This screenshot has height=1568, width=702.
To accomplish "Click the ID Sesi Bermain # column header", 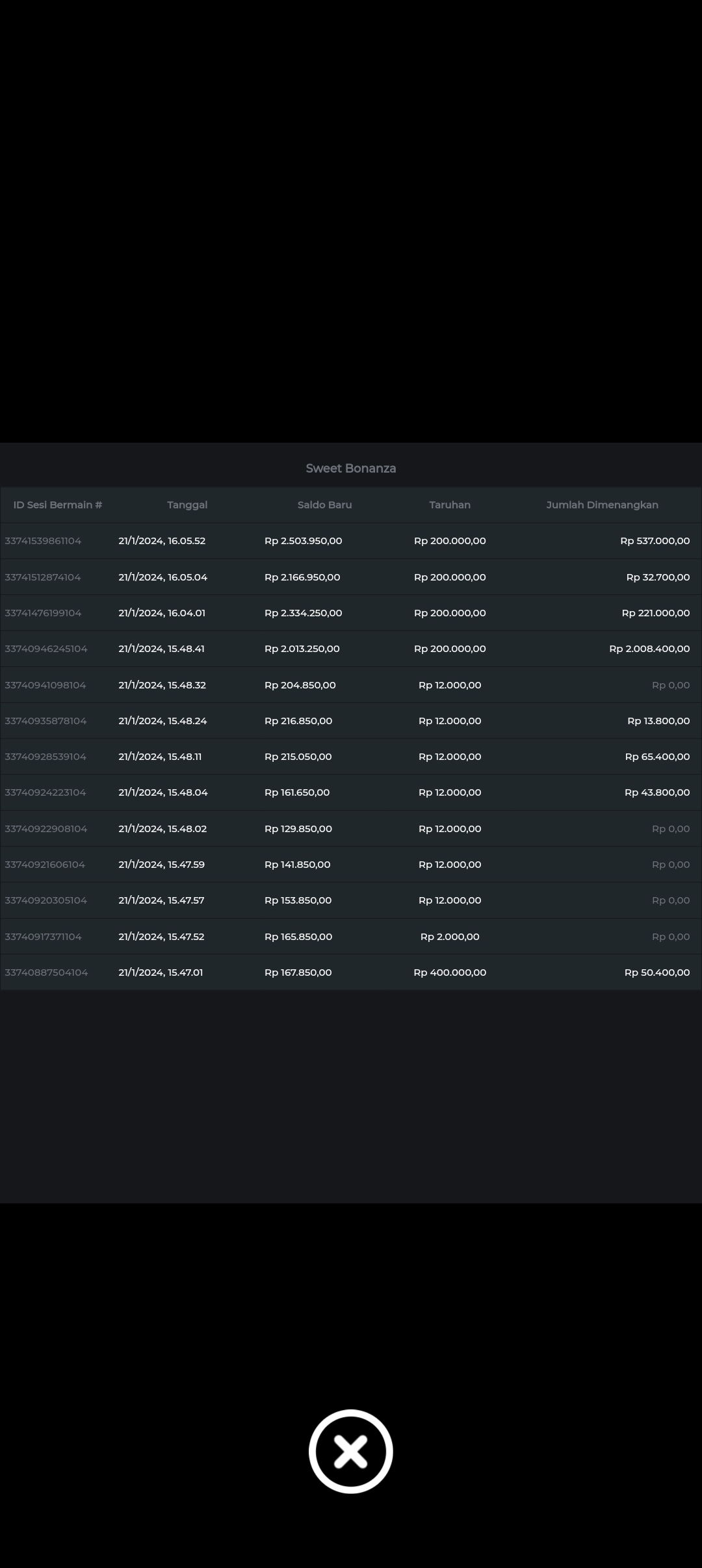I will pyautogui.click(x=58, y=504).
